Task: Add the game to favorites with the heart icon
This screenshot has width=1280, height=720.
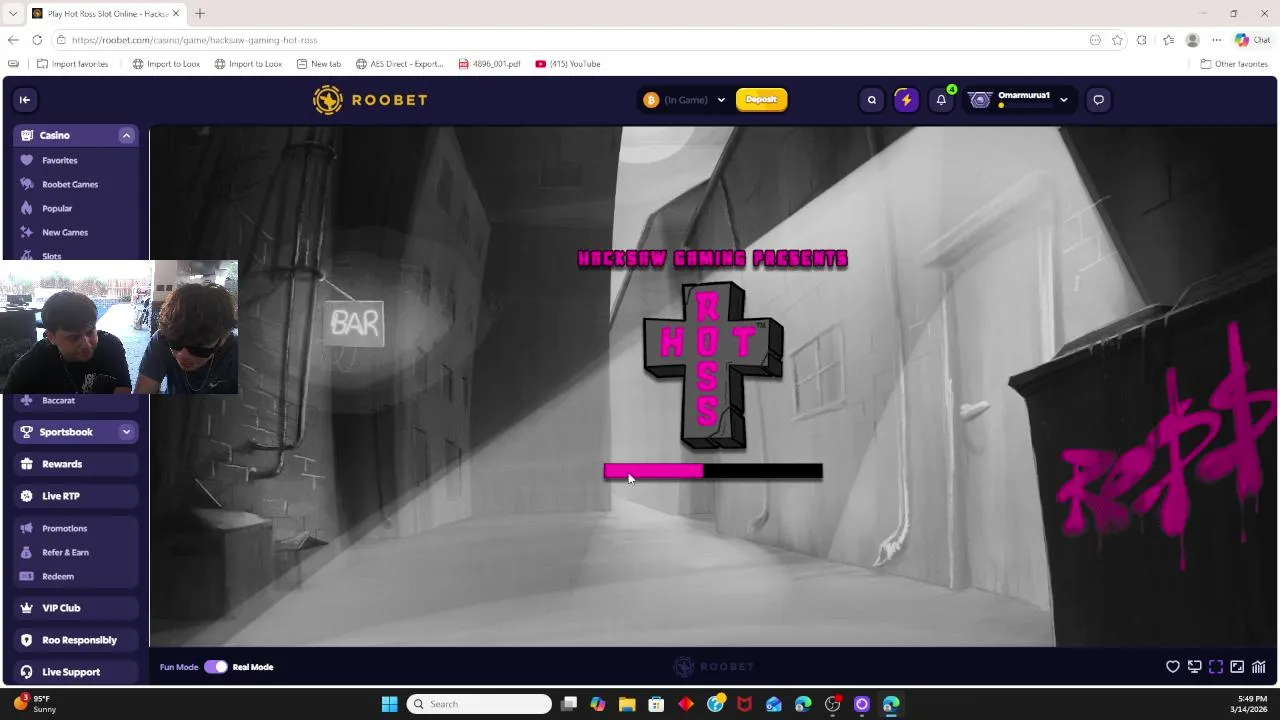Action: point(1173,667)
